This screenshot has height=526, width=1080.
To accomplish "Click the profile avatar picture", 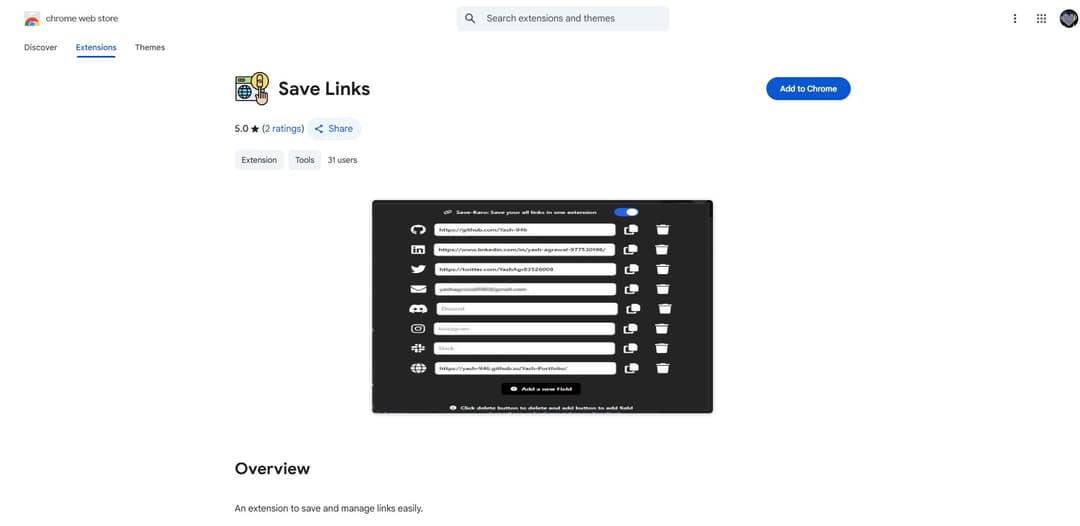I will [x=1068, y=18].
